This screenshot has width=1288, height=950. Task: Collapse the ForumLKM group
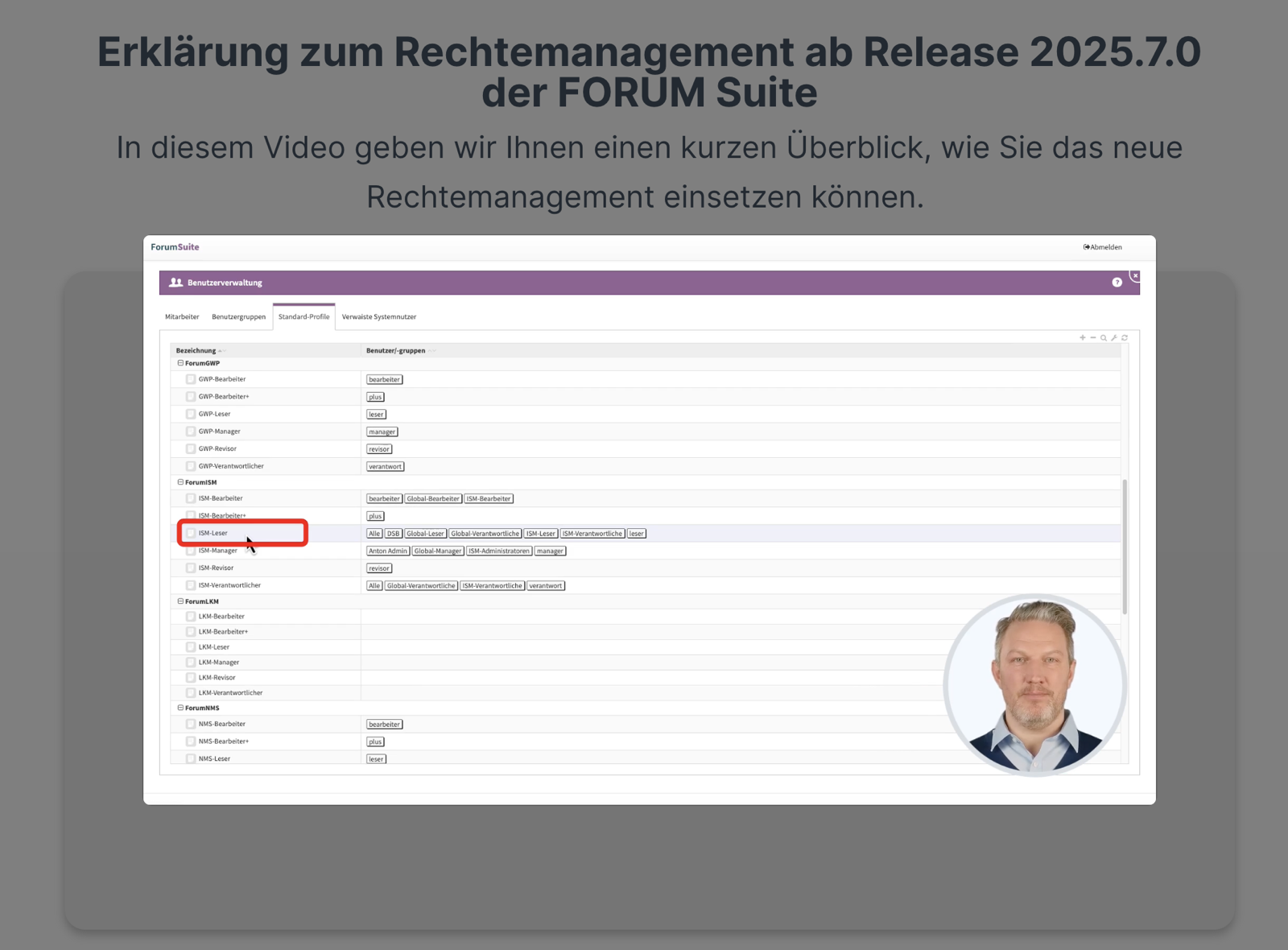180,601
